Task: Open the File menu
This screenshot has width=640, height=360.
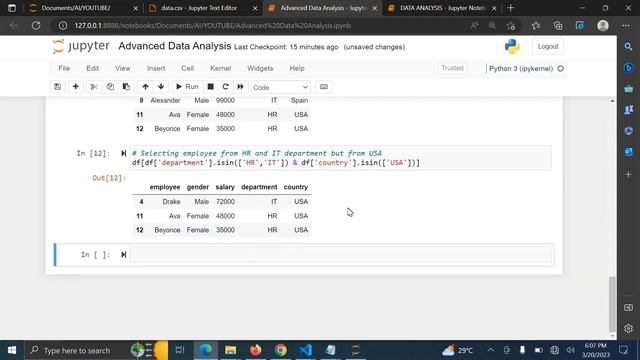Action: pyautogui.click(x=64, y=68)
